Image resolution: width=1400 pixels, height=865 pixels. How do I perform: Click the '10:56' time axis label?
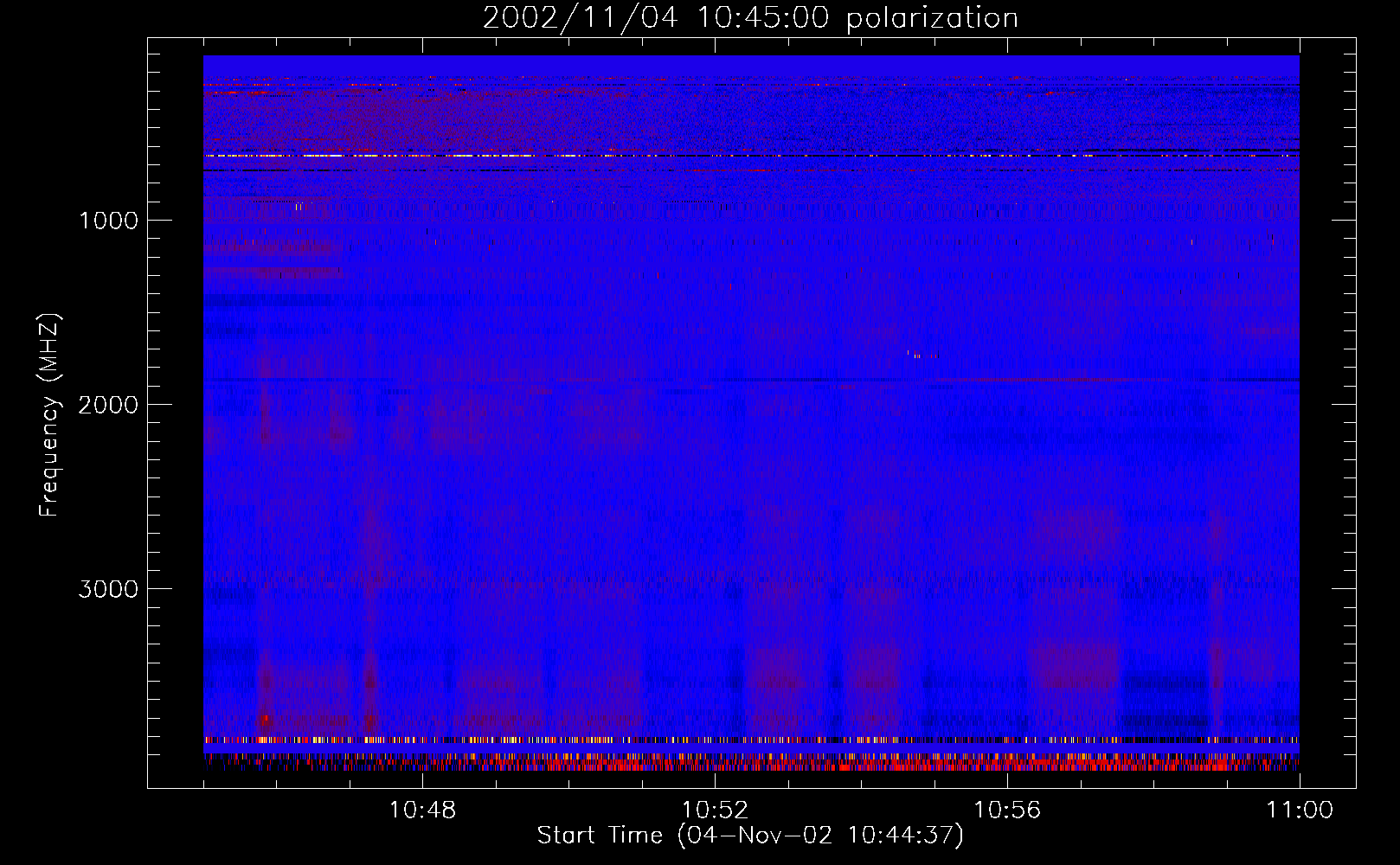click(x=1007, y=811)
